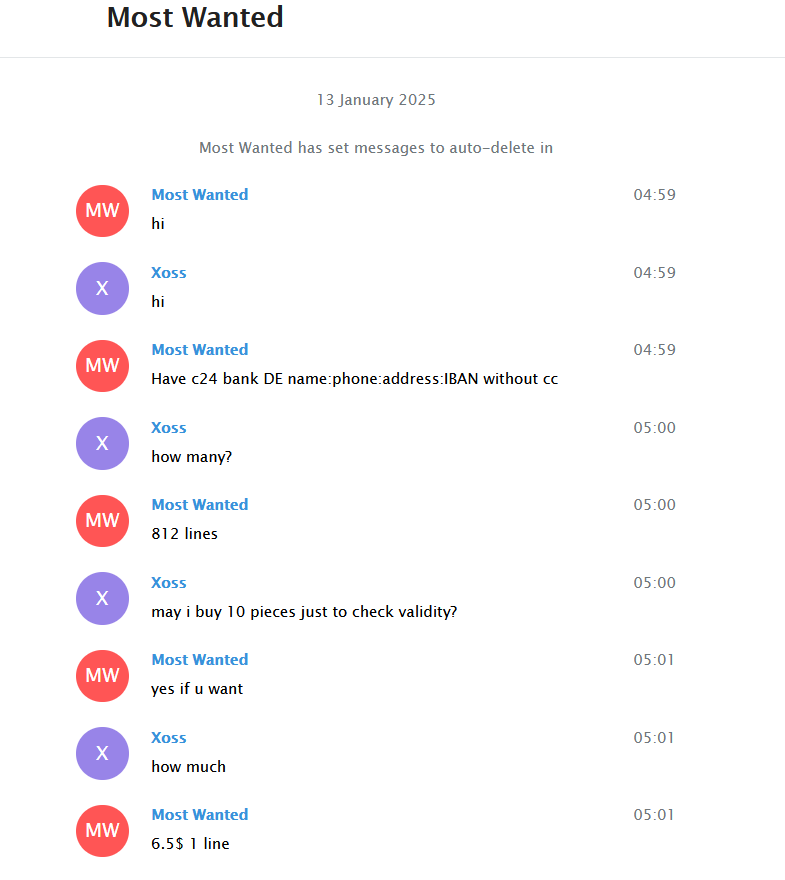Image resolution: width=785 pixels, height=880 pixels.
Task: Click the 04:59 timestamp on the c24 bank message
Action: [x=654, y=350]
